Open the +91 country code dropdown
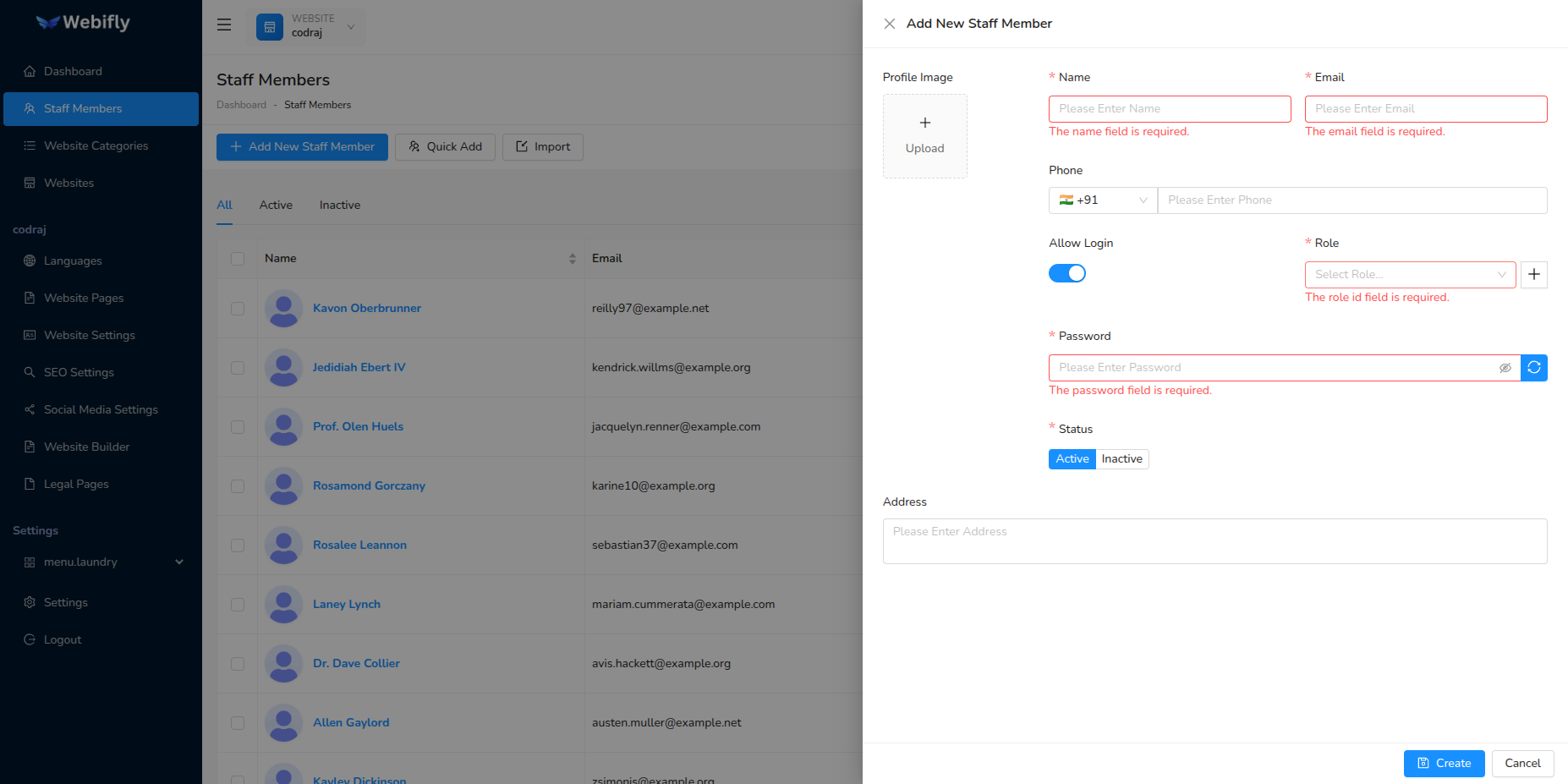Viewport: 1568px width, 784px height. click(x=1102, y=200)
